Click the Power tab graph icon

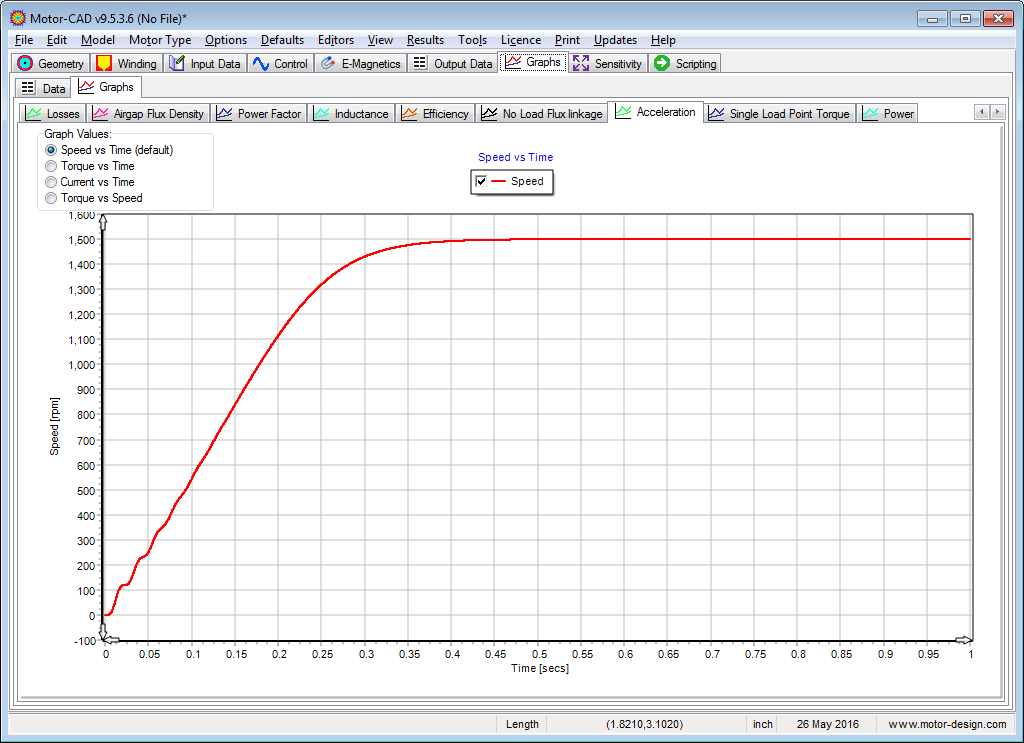(870, 114)
